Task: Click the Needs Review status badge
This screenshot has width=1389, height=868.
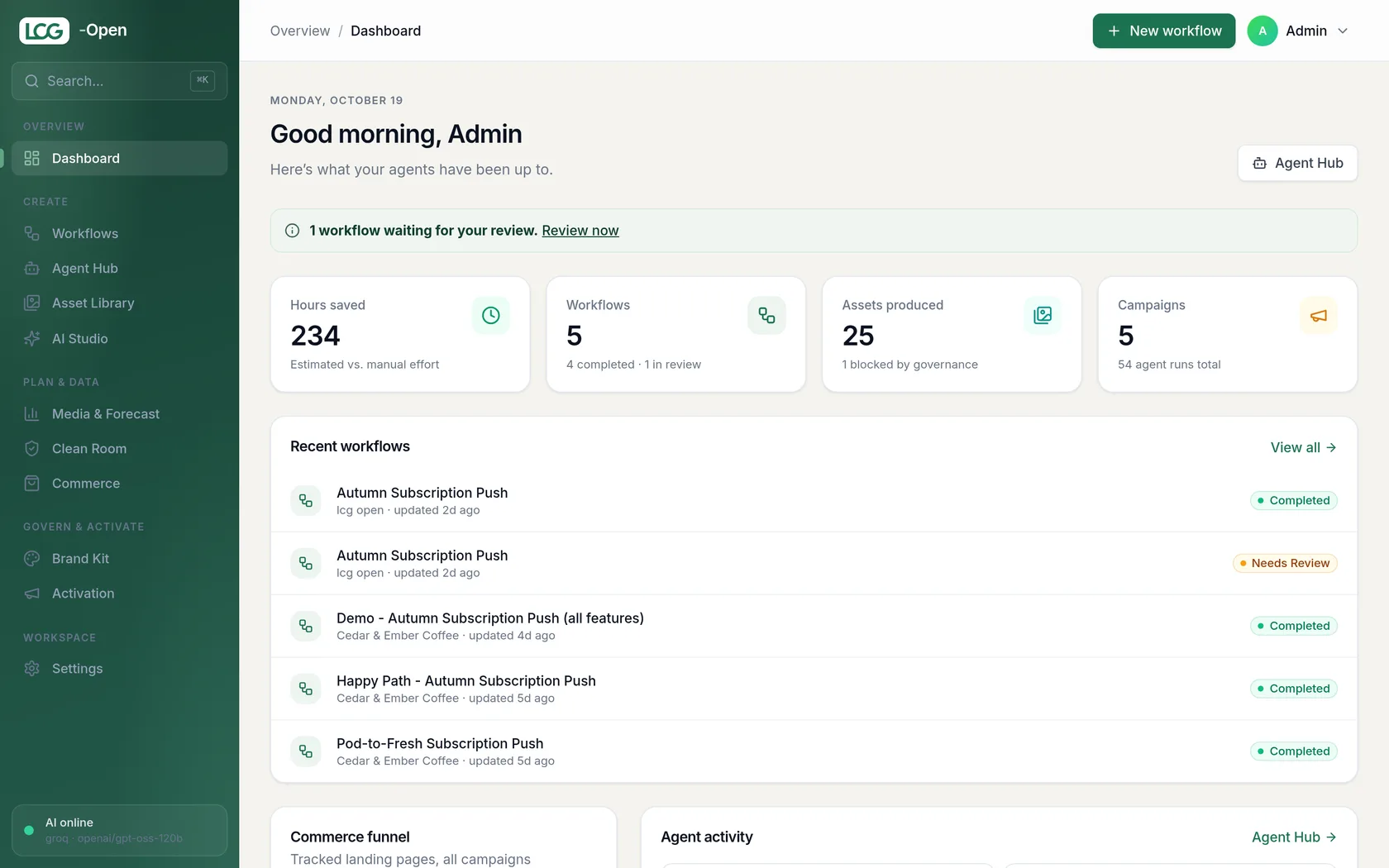Action: [1285, 563]
